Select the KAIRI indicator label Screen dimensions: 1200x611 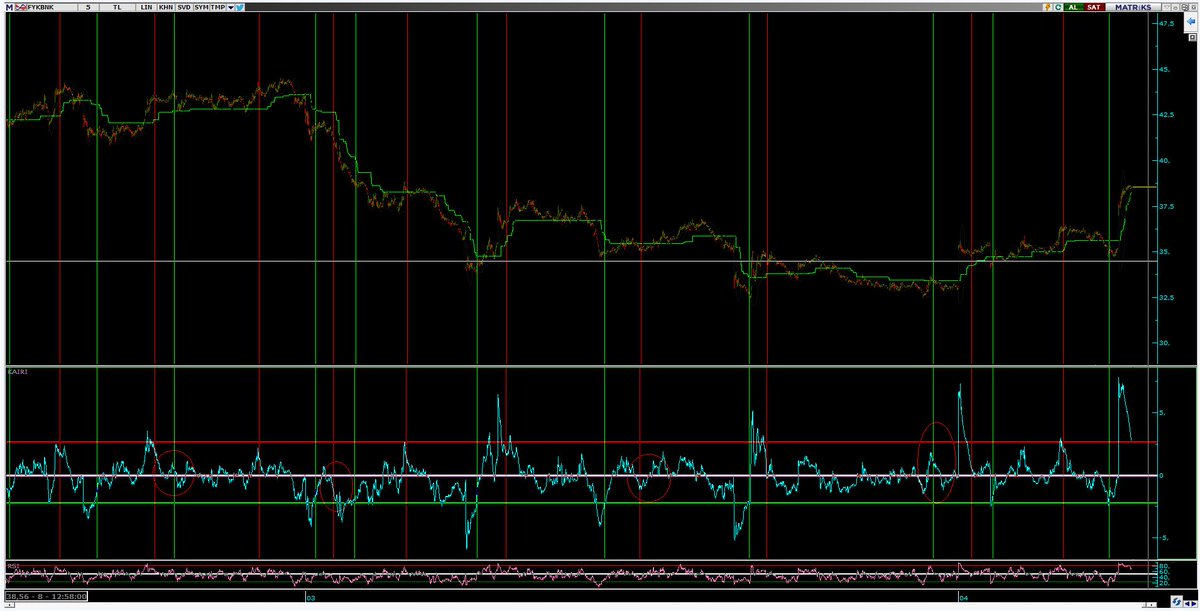point(17,371)
